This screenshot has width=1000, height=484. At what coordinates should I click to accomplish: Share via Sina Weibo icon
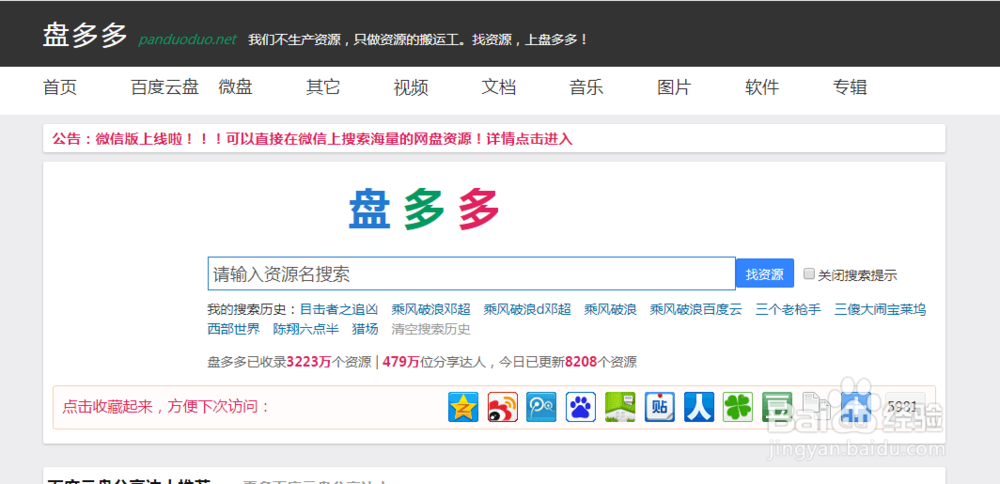[x=503, y=407]
